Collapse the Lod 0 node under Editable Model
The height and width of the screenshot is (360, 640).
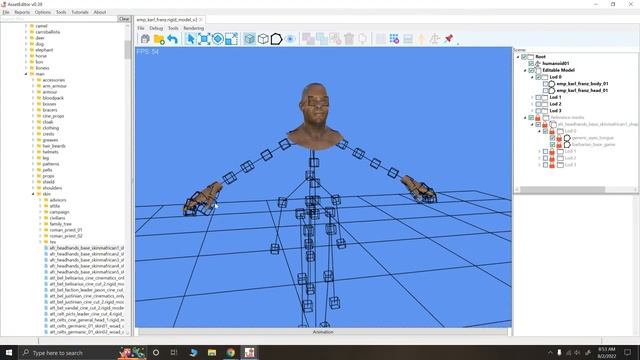532,77
